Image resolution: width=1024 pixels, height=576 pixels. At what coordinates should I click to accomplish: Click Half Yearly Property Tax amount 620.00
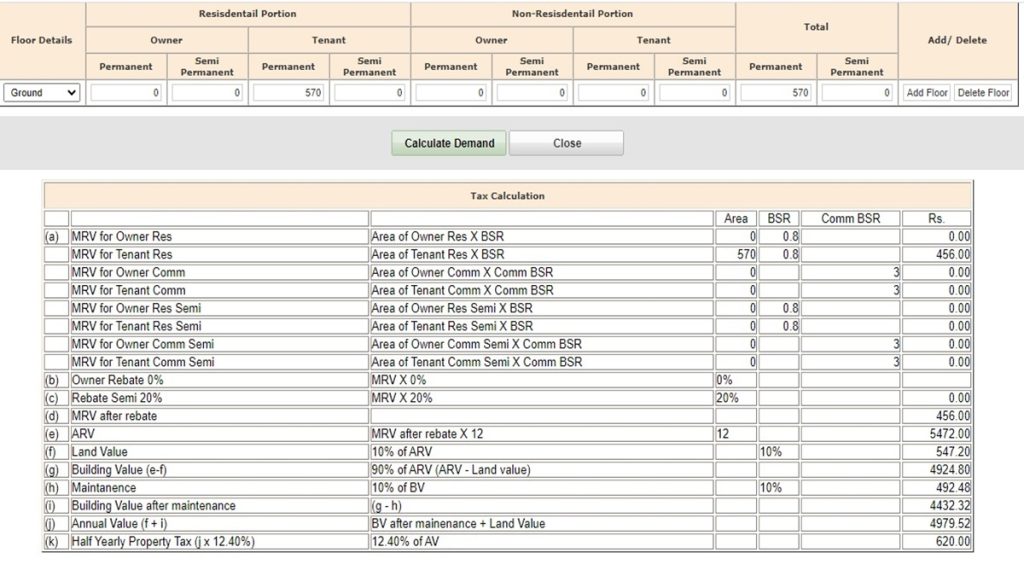click(936, 541)
